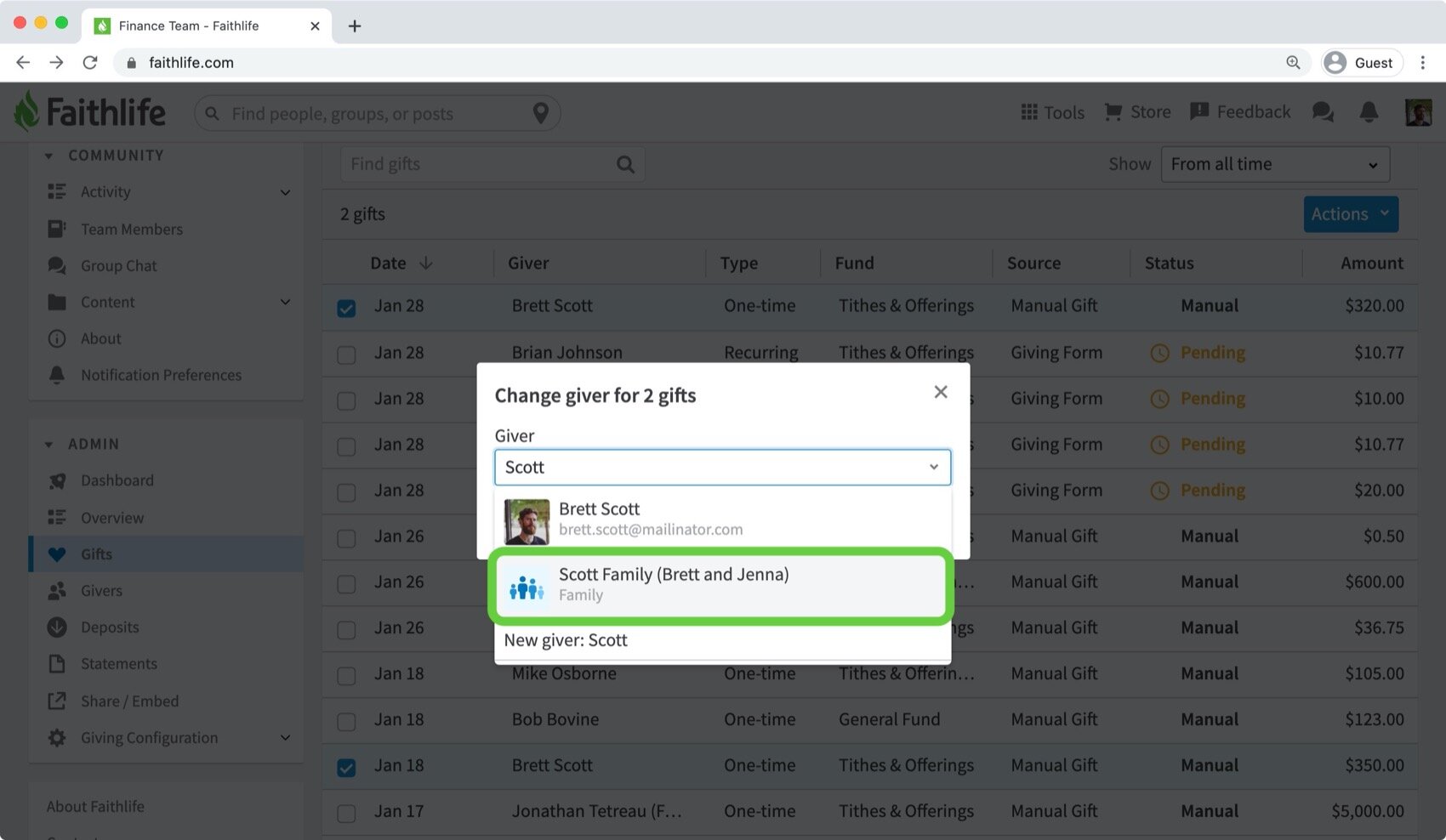Image resolution: width=1446 pixels, height=840 pixels.
Task: Sort by the Giver column header
Action: coord(528,264)
